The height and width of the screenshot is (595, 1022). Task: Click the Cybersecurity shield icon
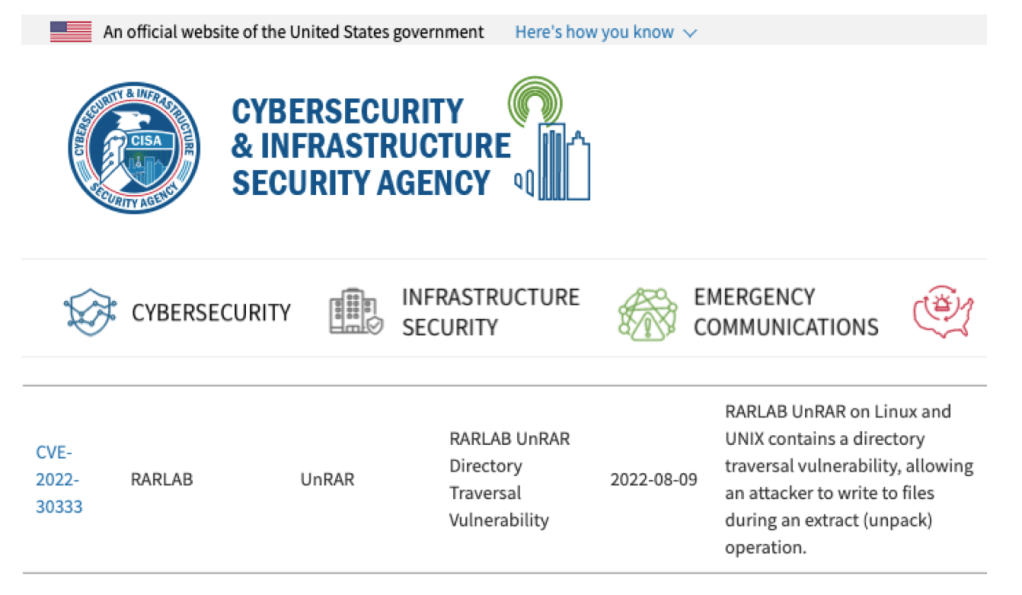(90, 312)
